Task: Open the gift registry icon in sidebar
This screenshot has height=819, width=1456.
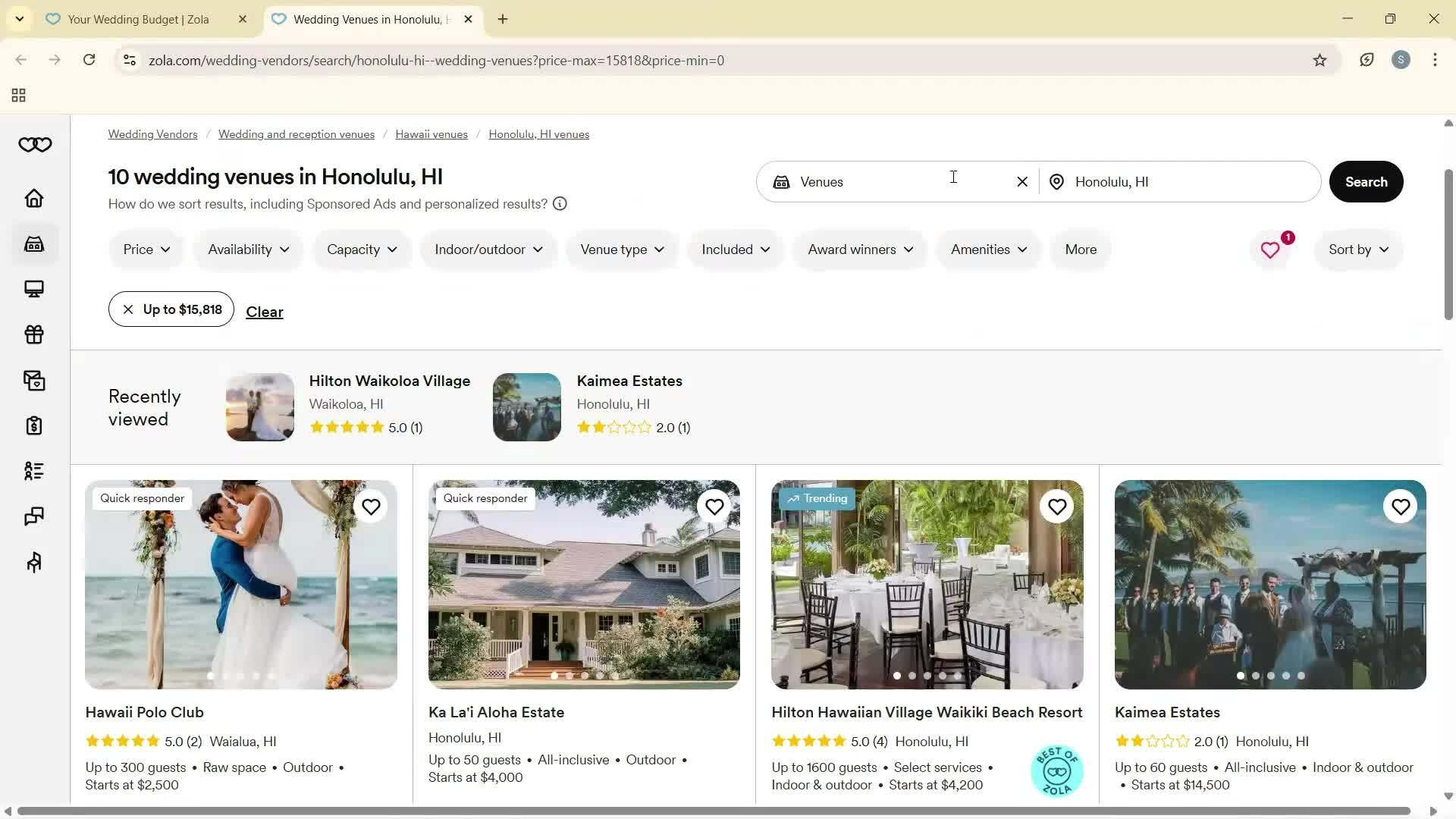Action: [x=34, y=334]
